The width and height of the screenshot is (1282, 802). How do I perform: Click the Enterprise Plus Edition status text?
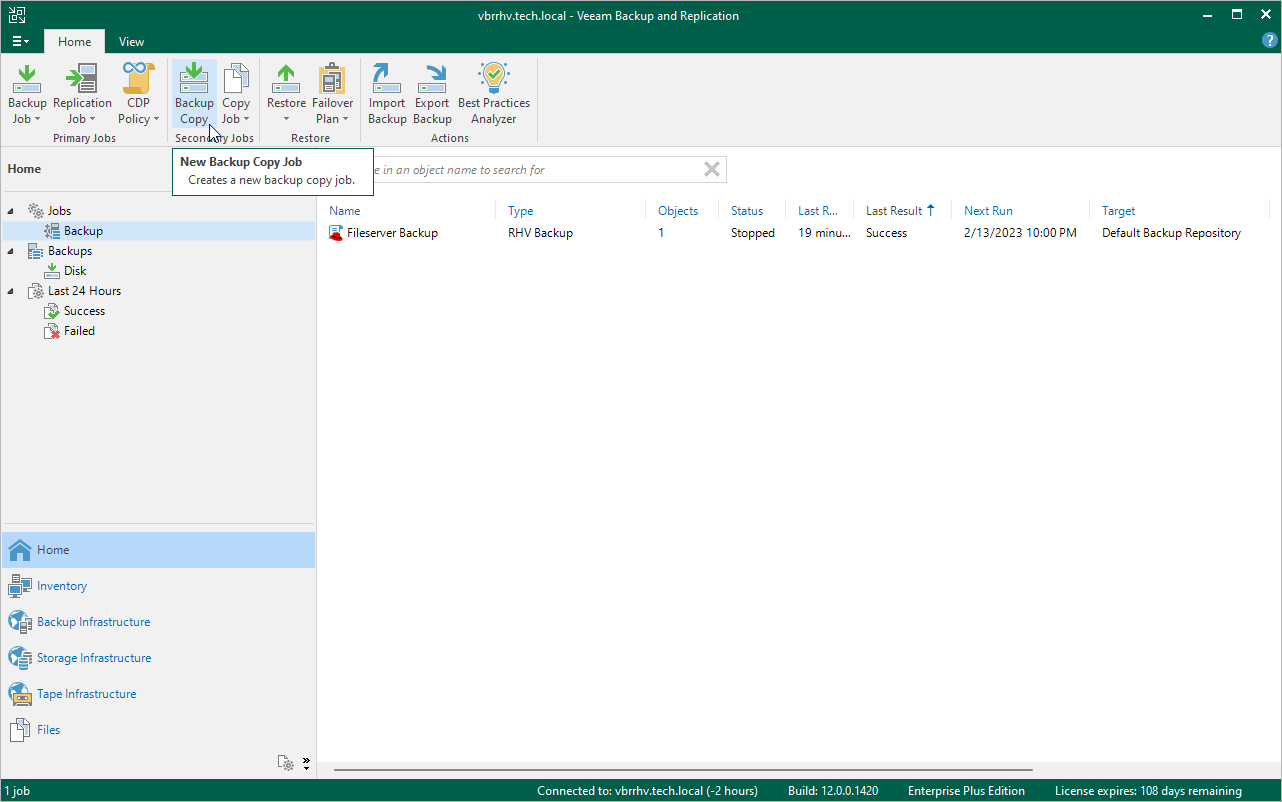coord(966,791)
